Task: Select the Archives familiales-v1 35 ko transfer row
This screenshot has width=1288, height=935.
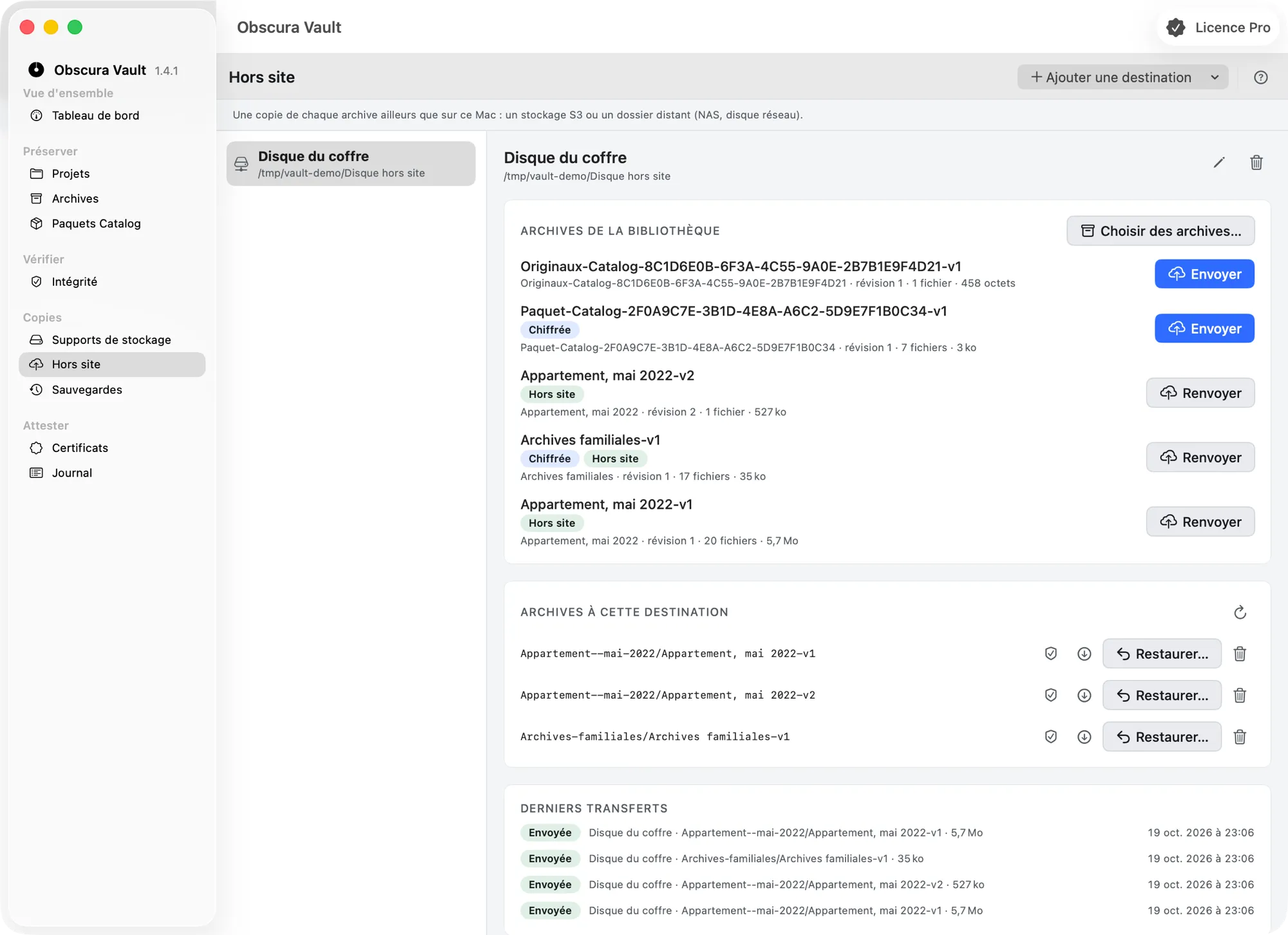Action: click(887, 858)
